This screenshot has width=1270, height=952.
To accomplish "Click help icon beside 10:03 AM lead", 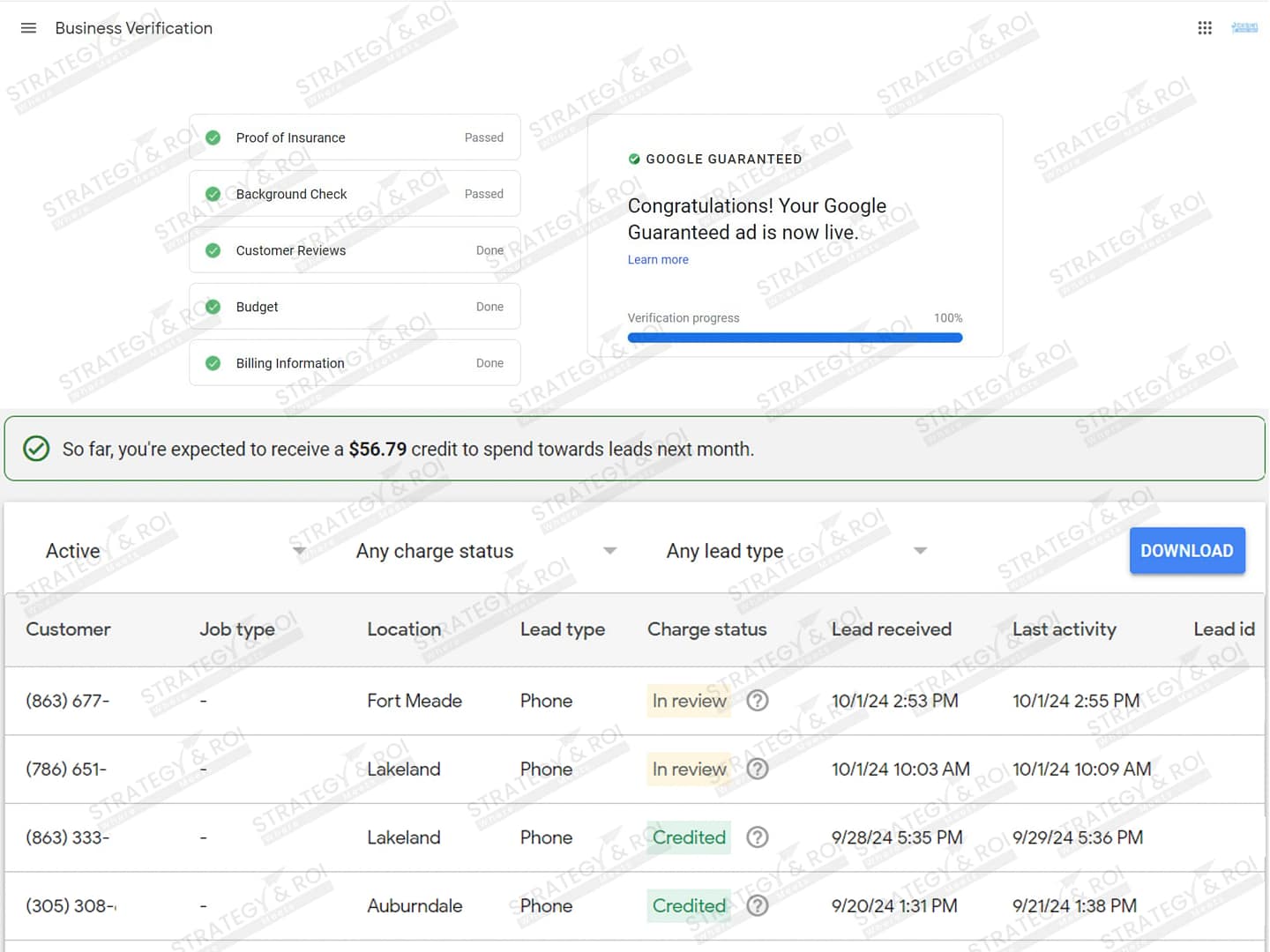I will [x=758, y=769].
